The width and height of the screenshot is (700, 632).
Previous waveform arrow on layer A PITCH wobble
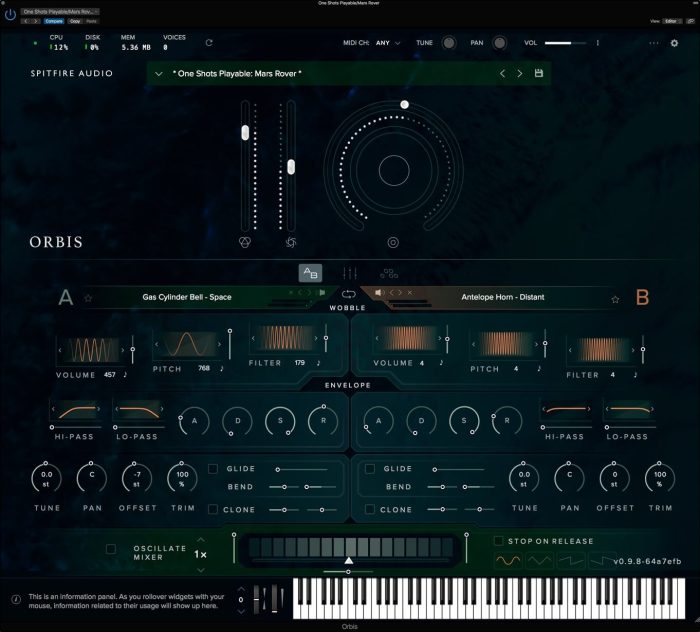tap(156, 344)
